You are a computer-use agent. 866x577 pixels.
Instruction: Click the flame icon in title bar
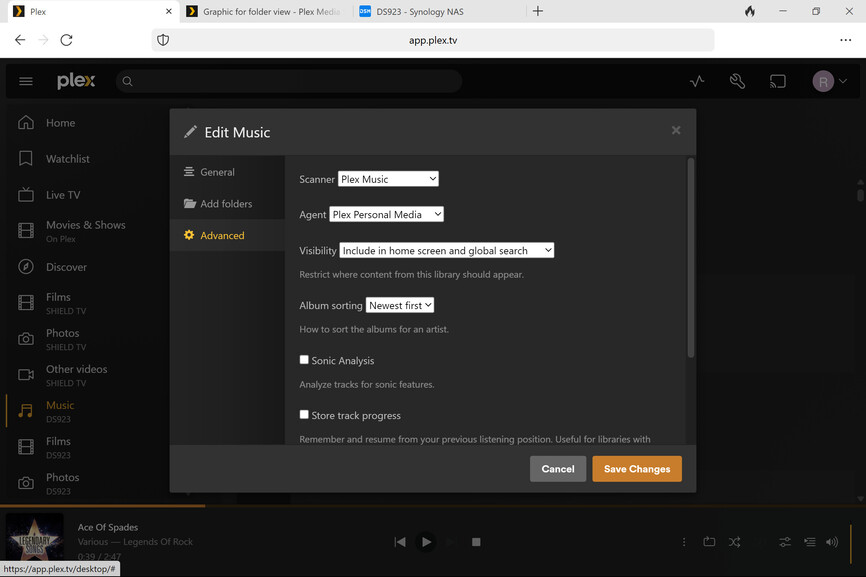click(749, 11)
